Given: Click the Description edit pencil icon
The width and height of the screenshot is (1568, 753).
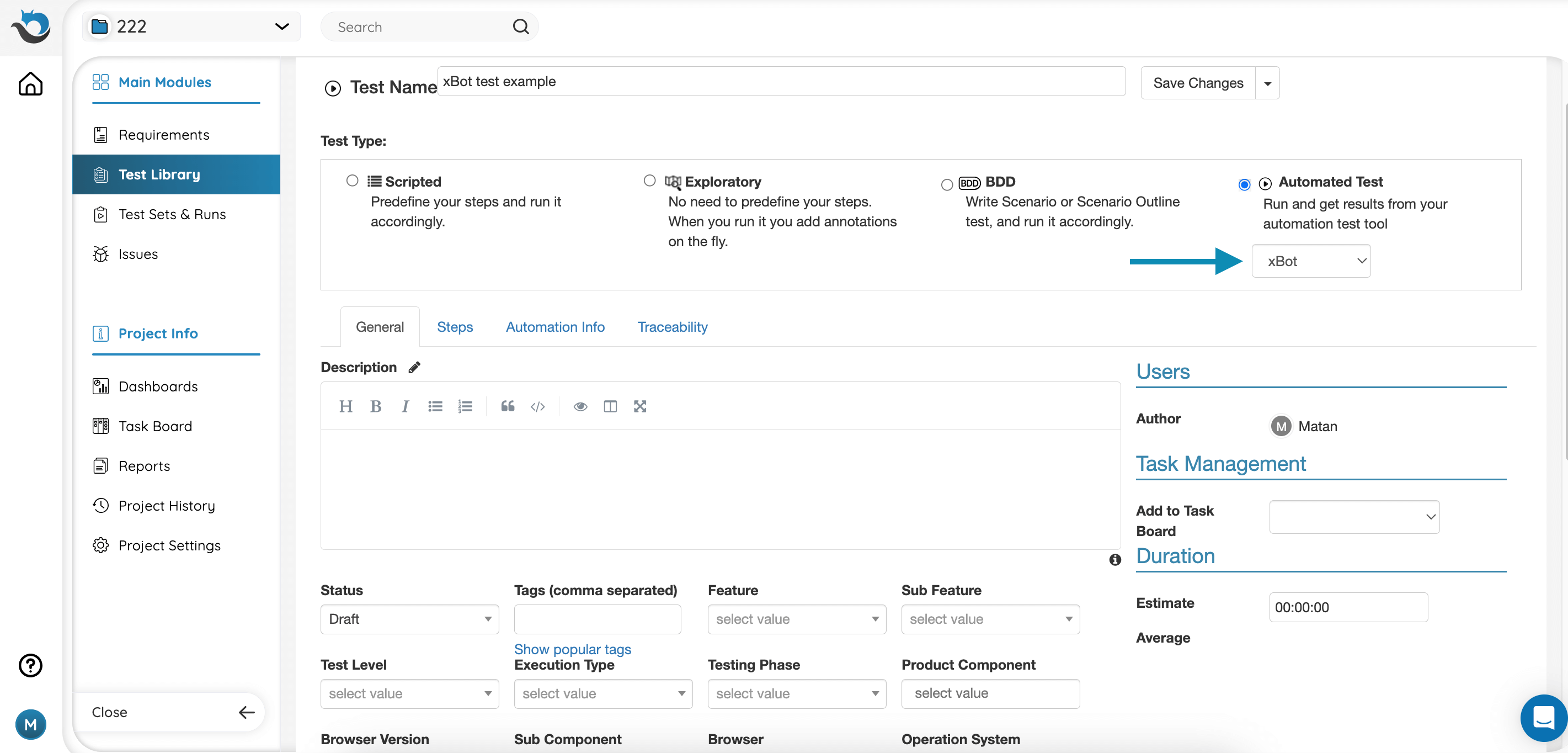Looking at the screenshot, I should click(x=414, y=367).
